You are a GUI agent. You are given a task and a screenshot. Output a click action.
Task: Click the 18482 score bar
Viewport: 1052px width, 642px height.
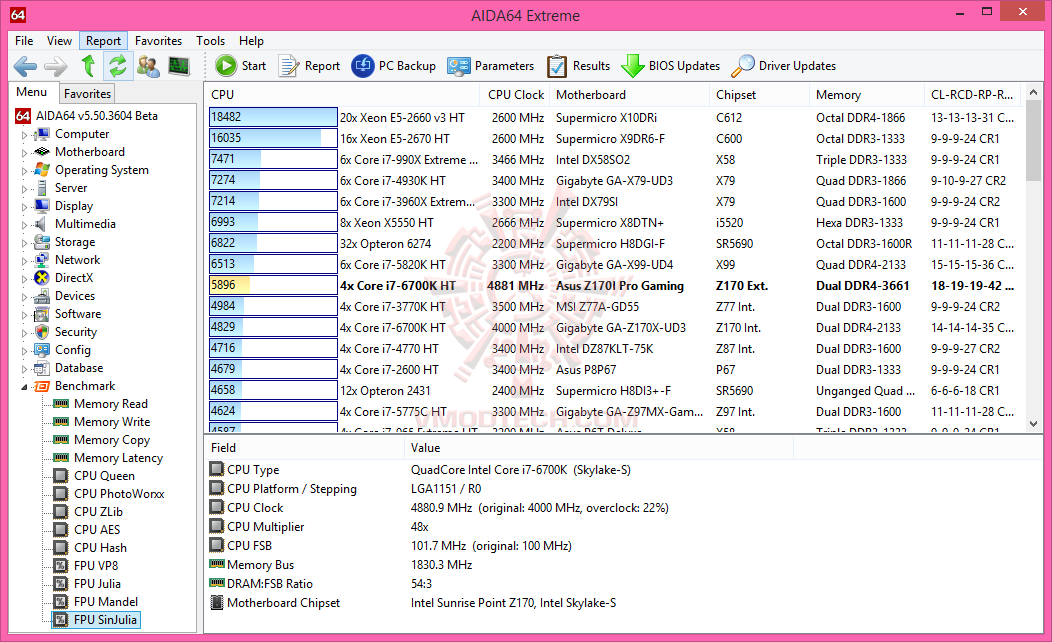(273, 117)
